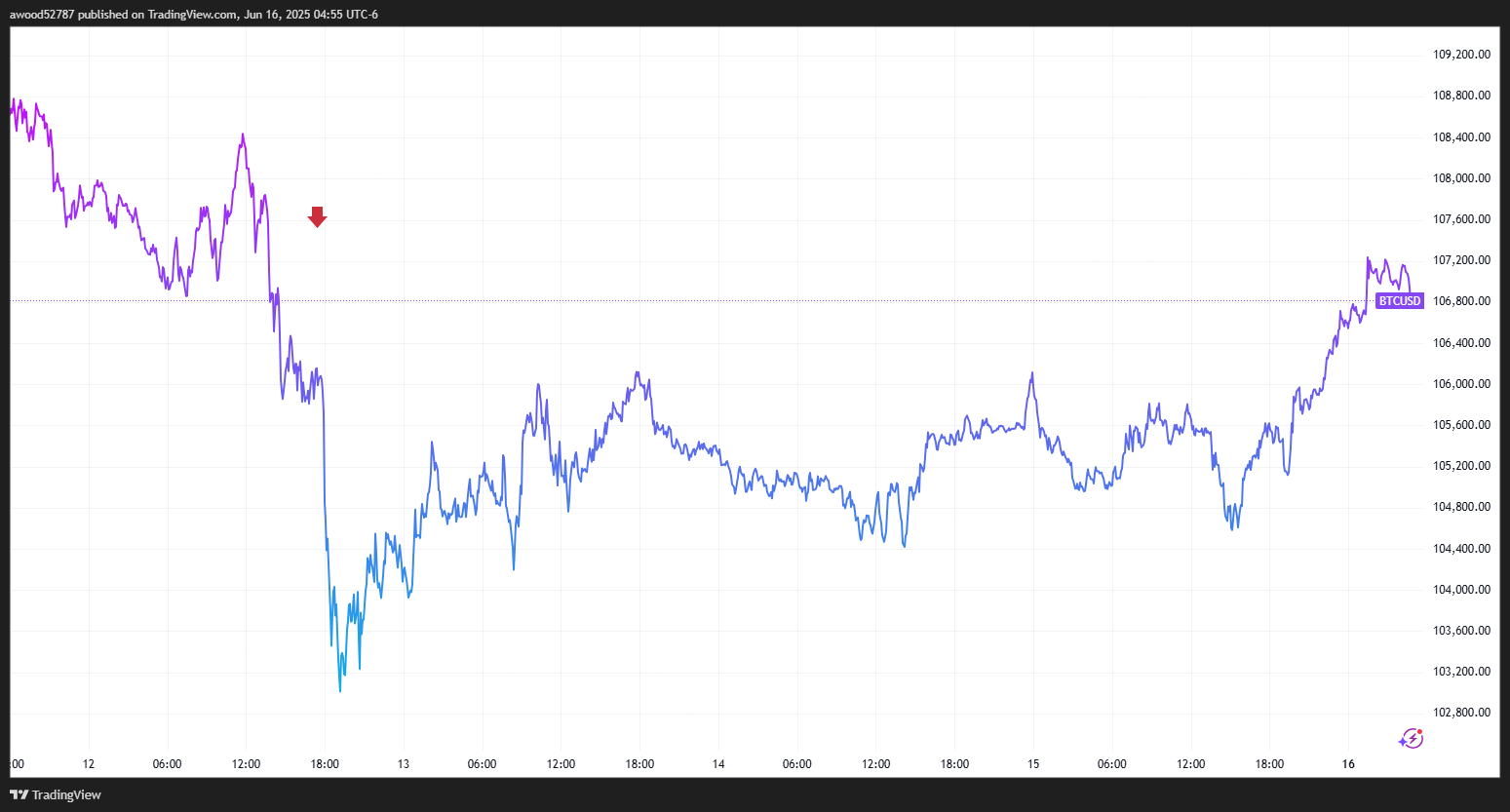Click date label 12 on time axis
Screen dimensions: 1510x812
click(x=89, y=764)
